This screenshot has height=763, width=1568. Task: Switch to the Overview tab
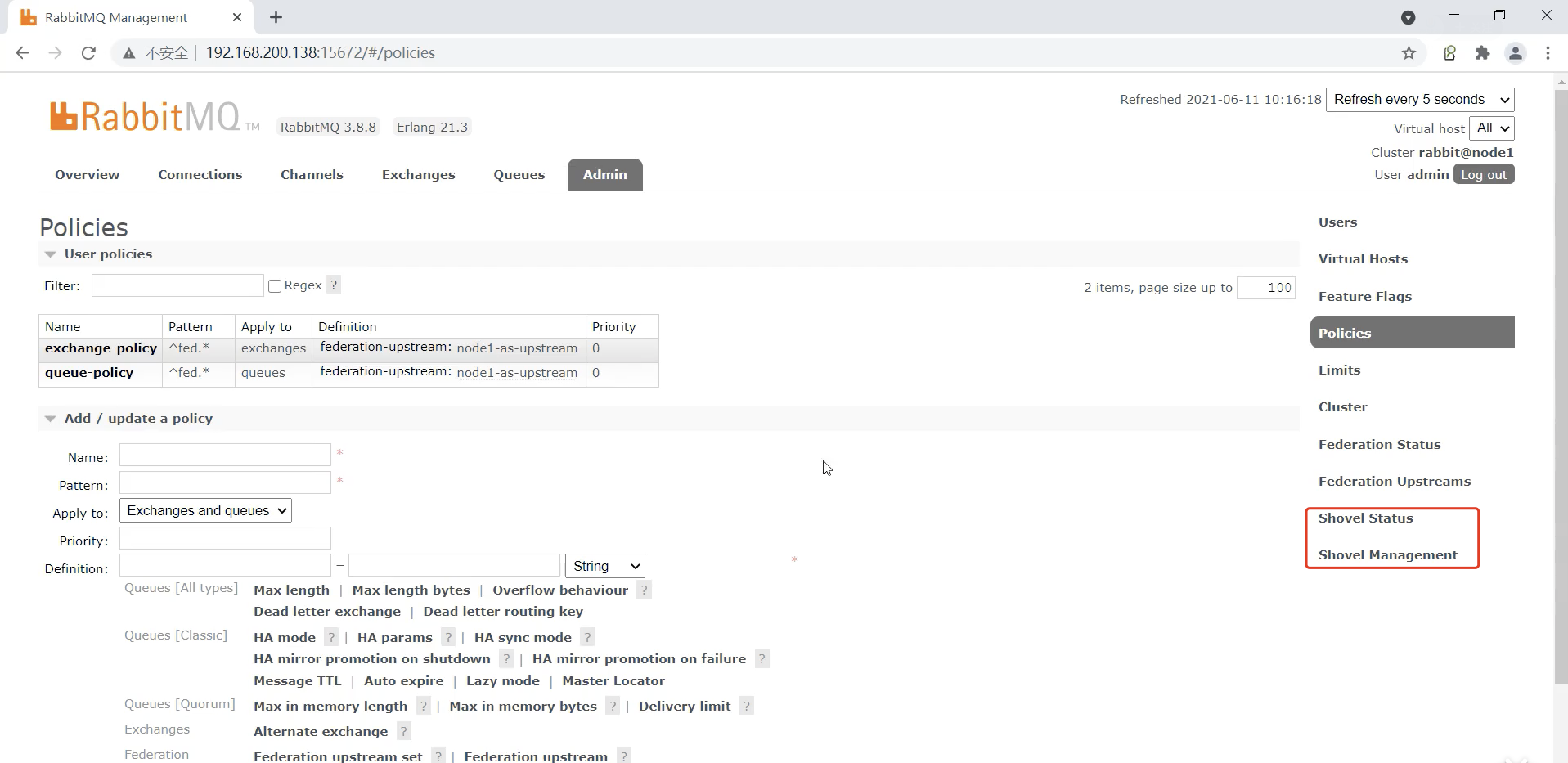[87, 175]
